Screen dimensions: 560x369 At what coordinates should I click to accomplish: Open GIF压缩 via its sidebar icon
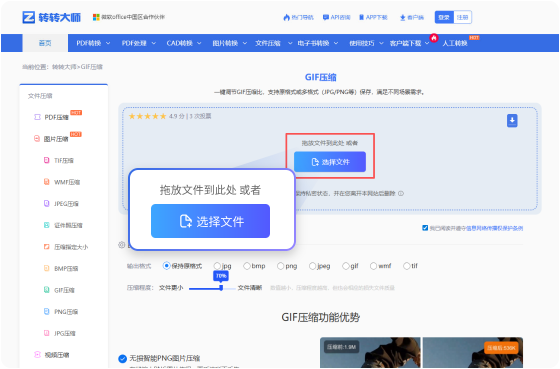point(46,290)
